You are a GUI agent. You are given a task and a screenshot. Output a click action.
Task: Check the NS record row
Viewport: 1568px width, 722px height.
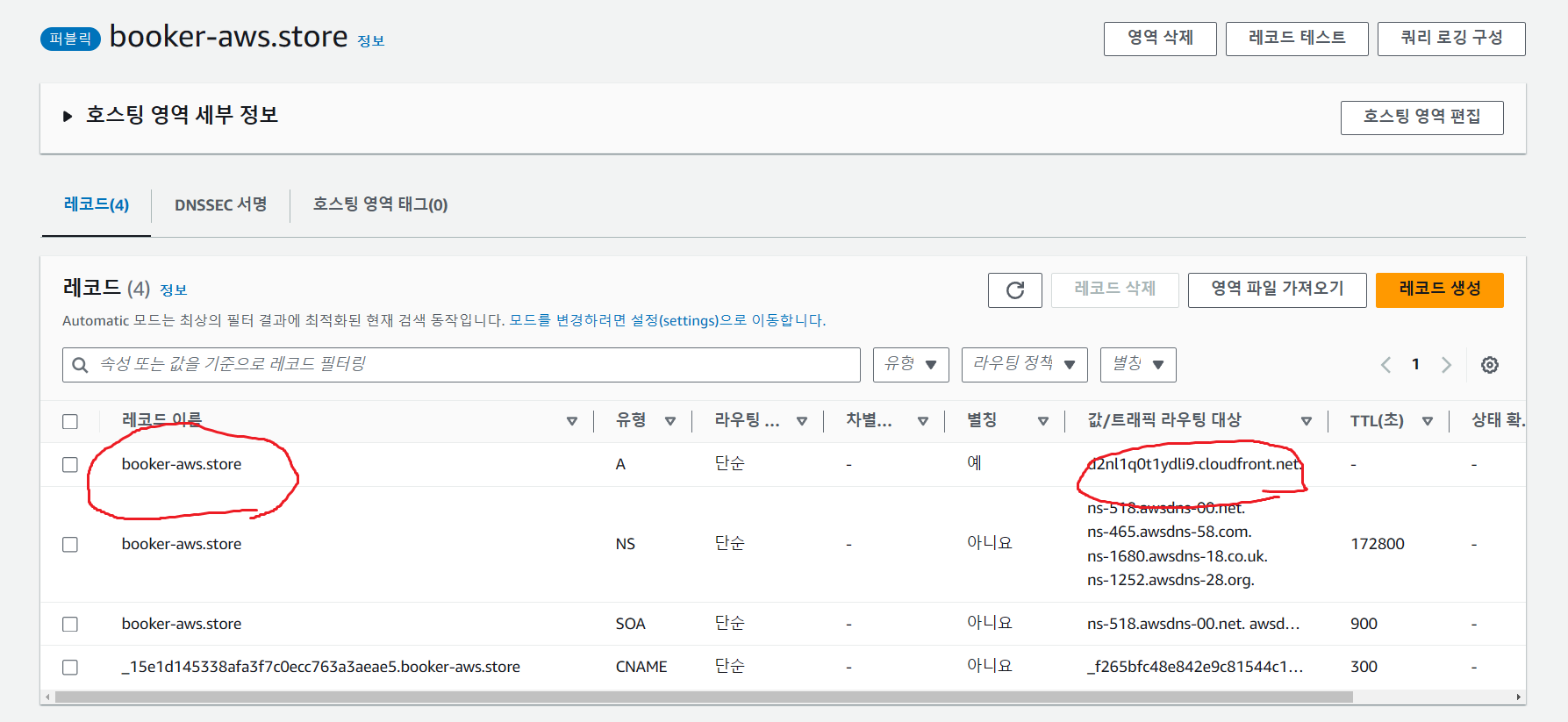(70, 545)
